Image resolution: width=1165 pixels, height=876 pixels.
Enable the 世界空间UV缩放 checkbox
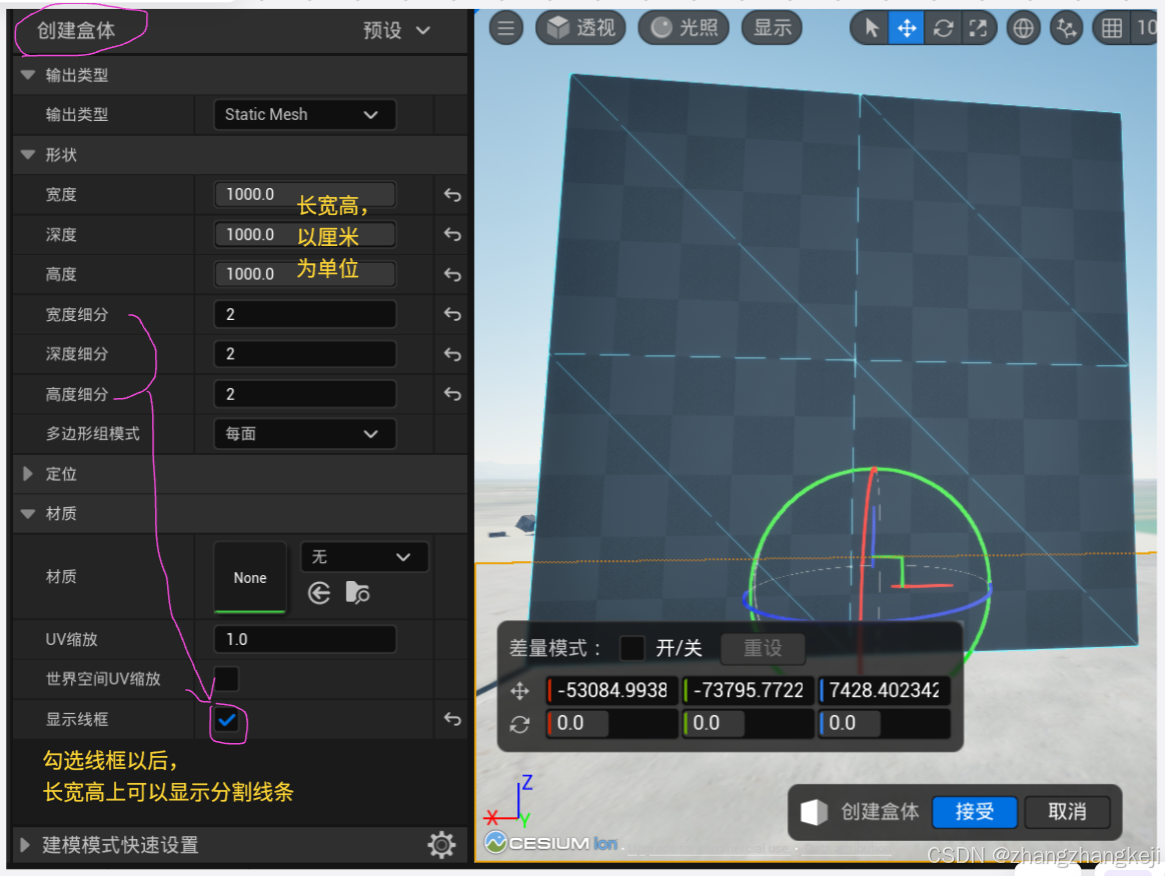(x=226, y=678)
